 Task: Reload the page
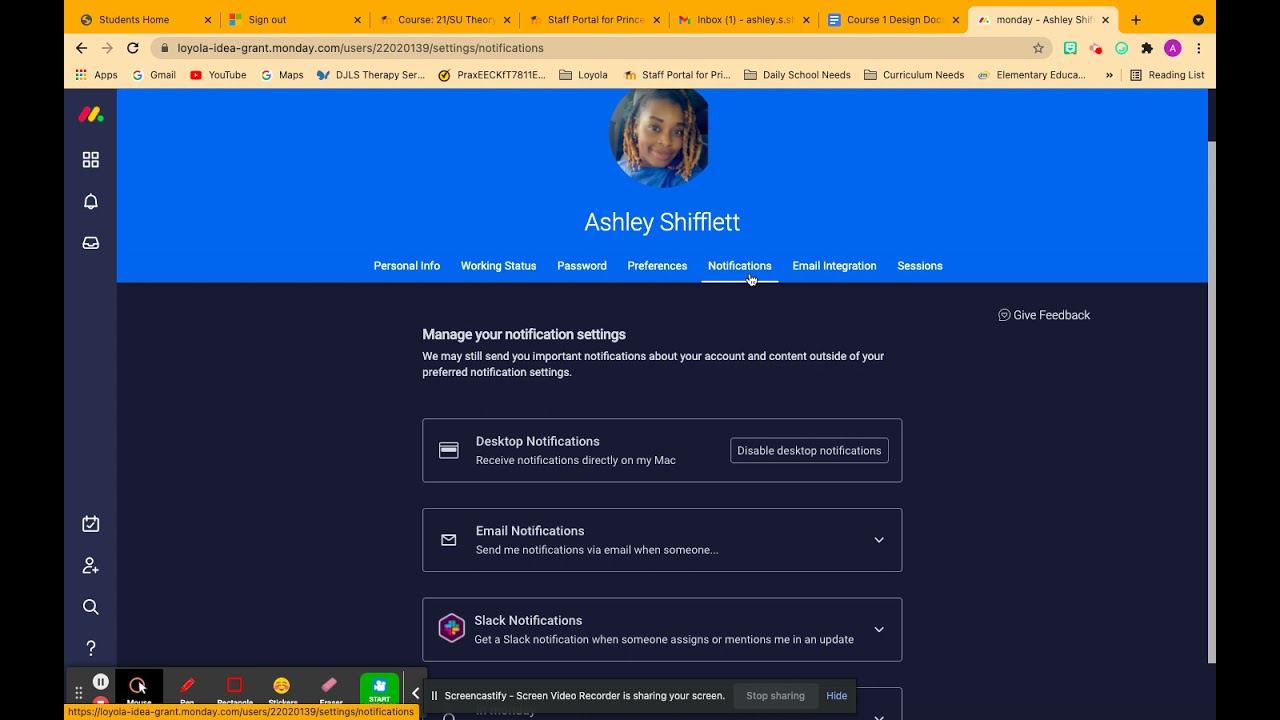[133, 48]
